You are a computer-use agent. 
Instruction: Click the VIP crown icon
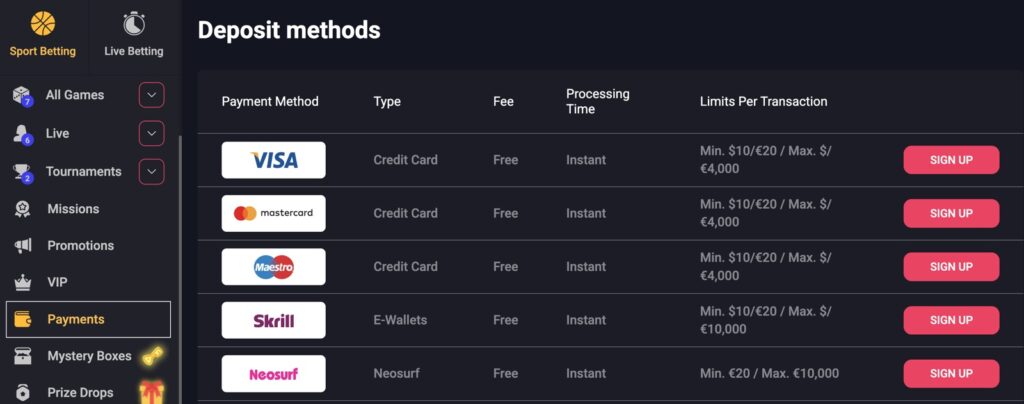[x=22, y=283]
